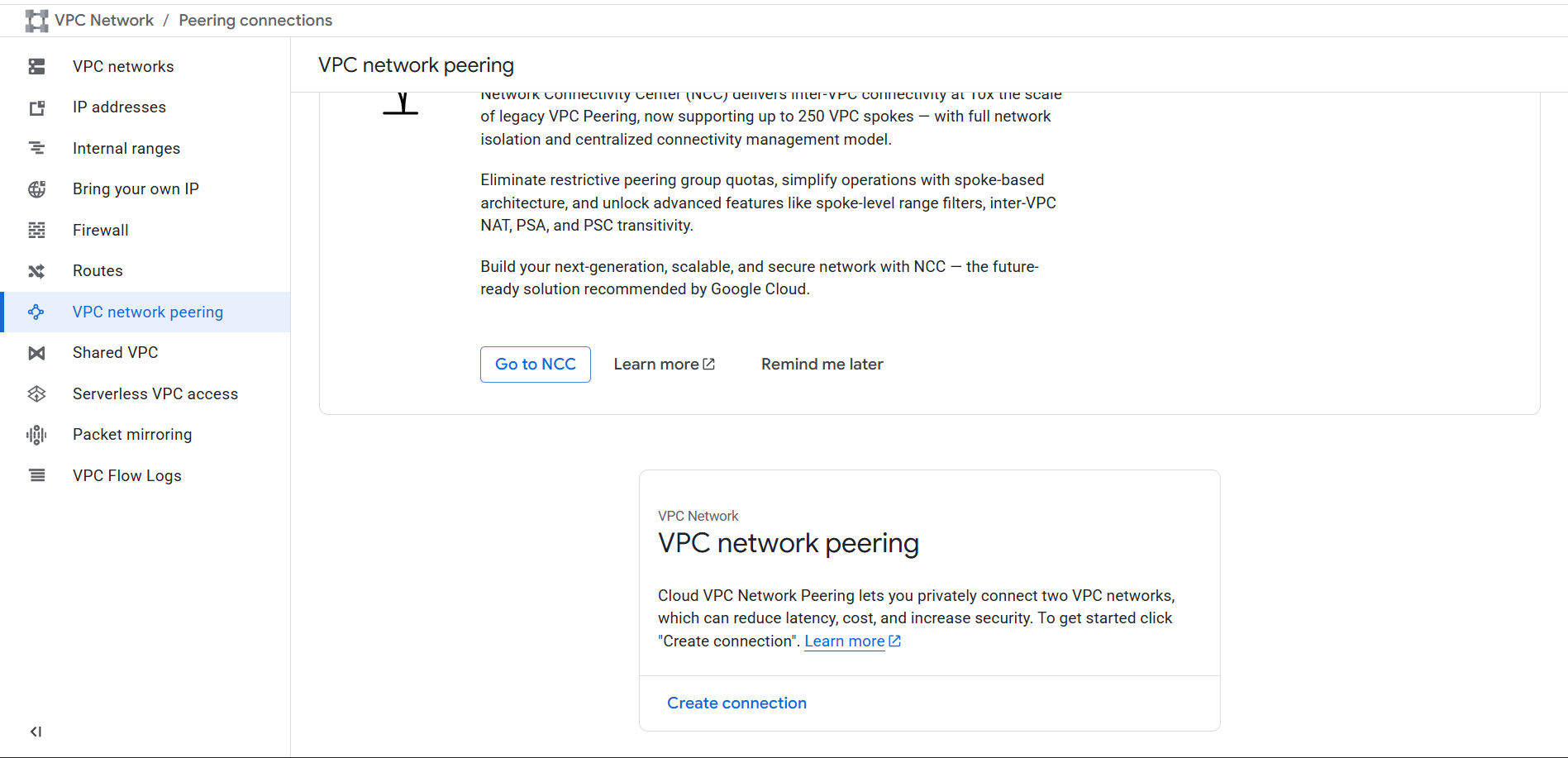This screenshot has width=1568, height=758.
Task: Click Create connection to start peering
Action: click(736, 703)
